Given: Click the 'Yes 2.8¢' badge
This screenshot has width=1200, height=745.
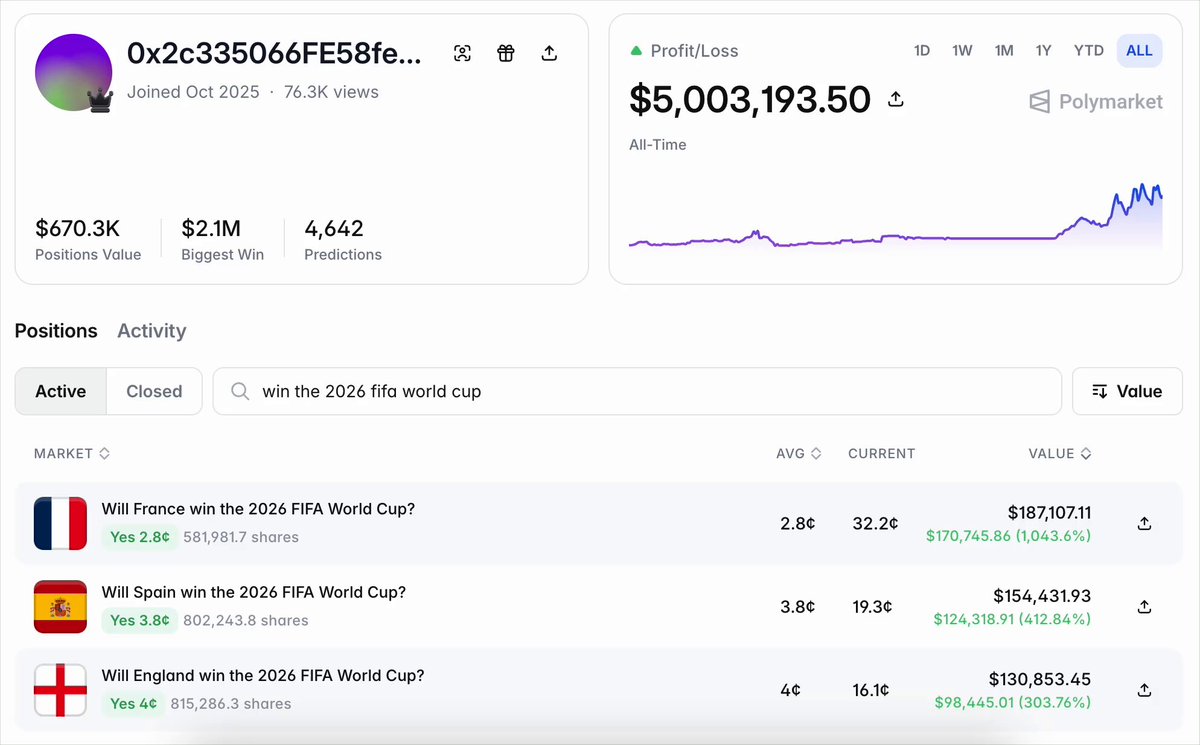Looking at the screenshot, I should (x=140, y=537).
